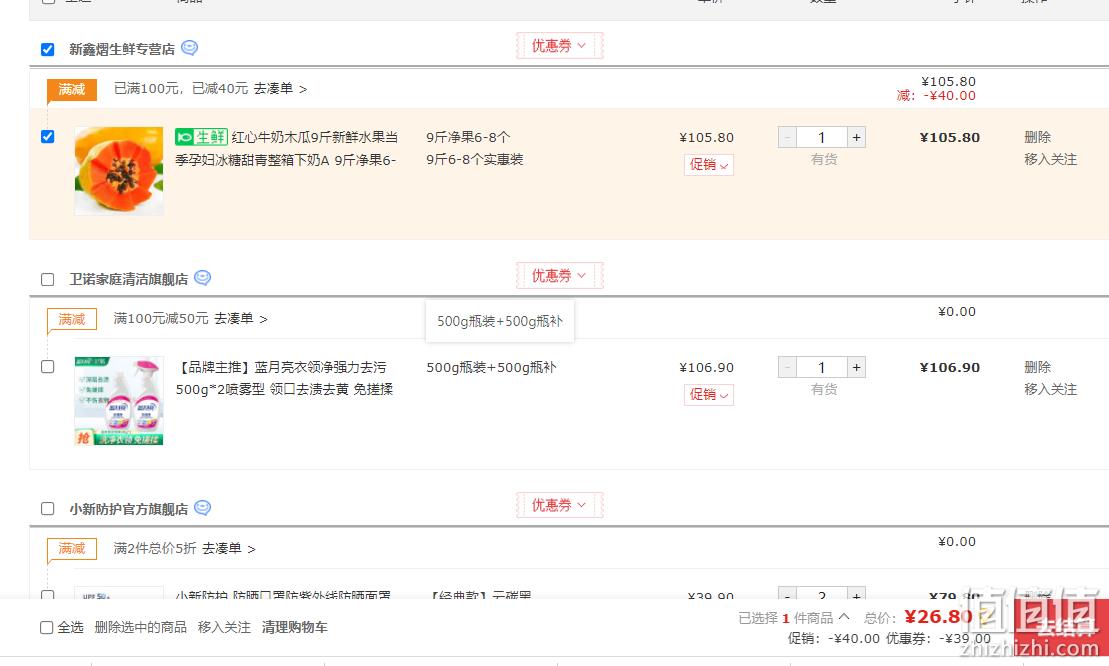
Task: Open 小新防护官方旗舰店 store name link
Action: [x=129, y=509]
